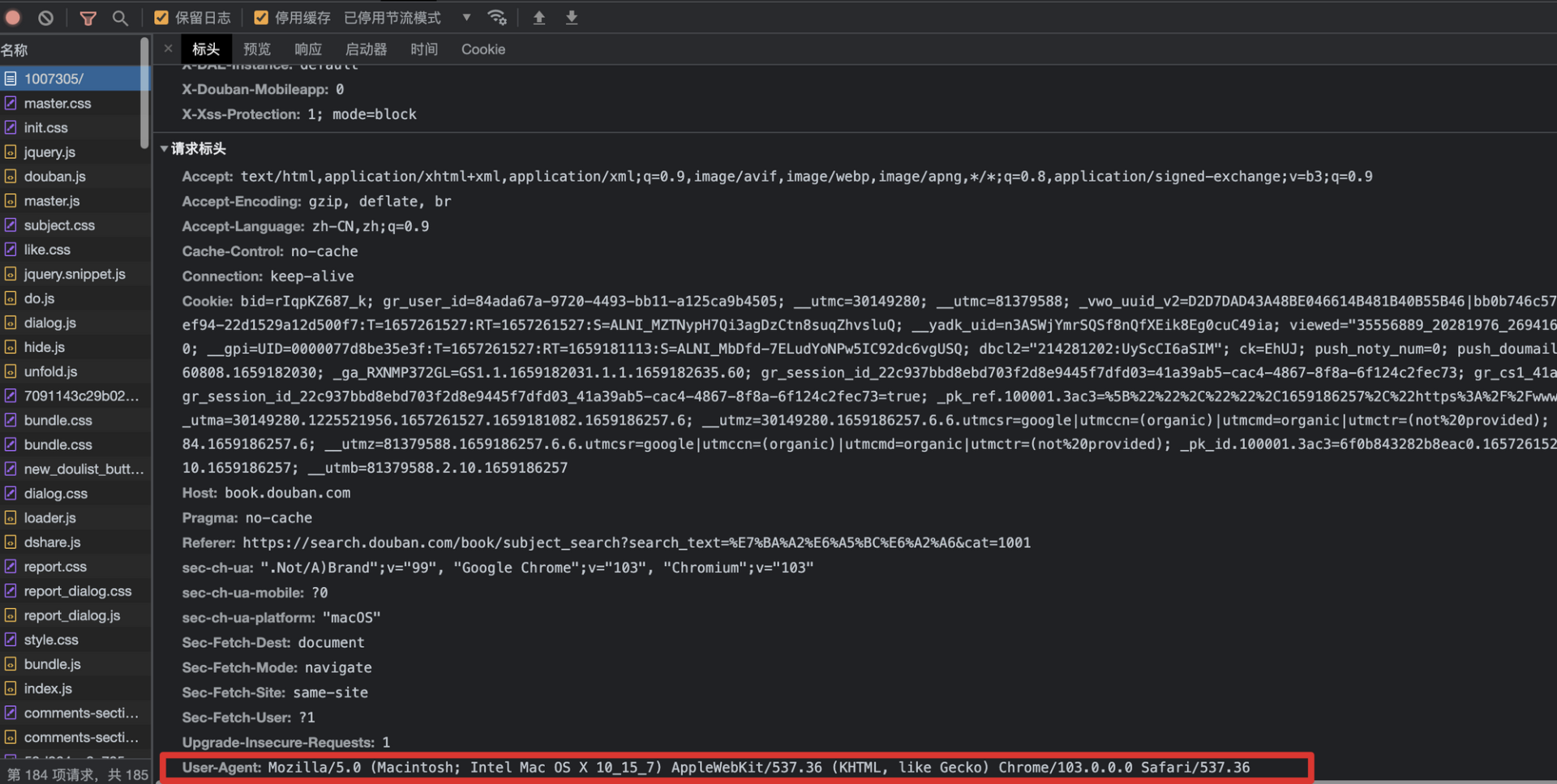Open network conditions Wi-Fi settings icon
The height and width of the screenshot is (784, 1557).
497,18
